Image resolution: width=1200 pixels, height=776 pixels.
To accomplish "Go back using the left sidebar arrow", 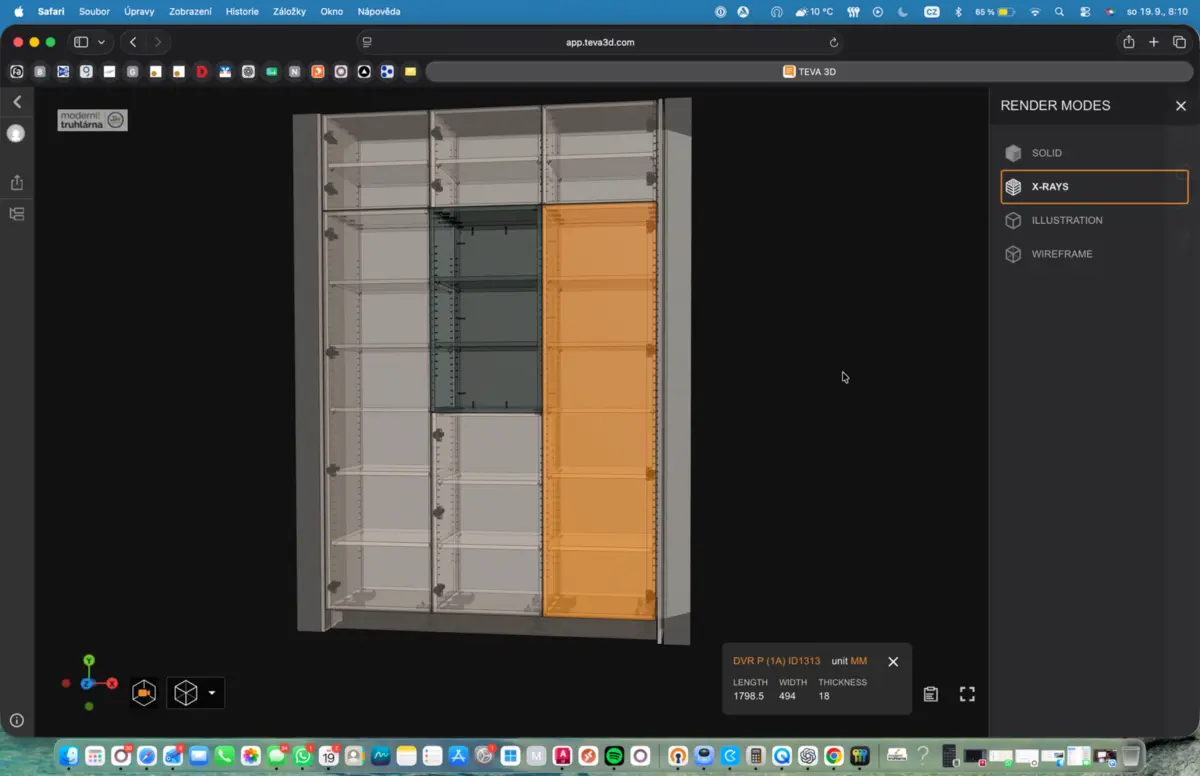I will 17,102.
